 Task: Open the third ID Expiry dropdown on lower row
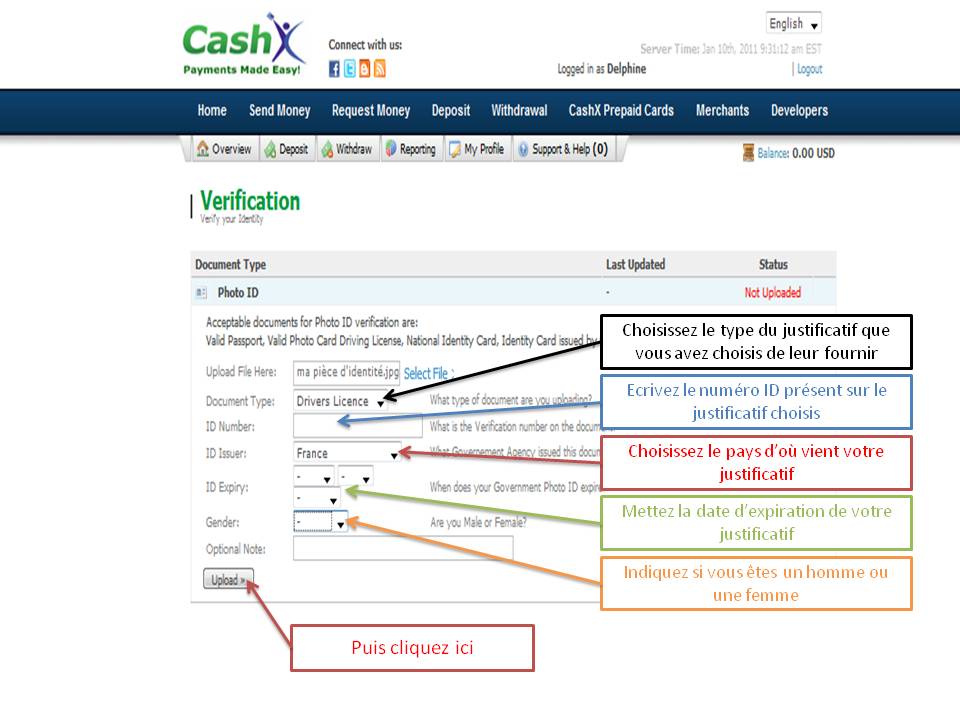coord(316,498)
